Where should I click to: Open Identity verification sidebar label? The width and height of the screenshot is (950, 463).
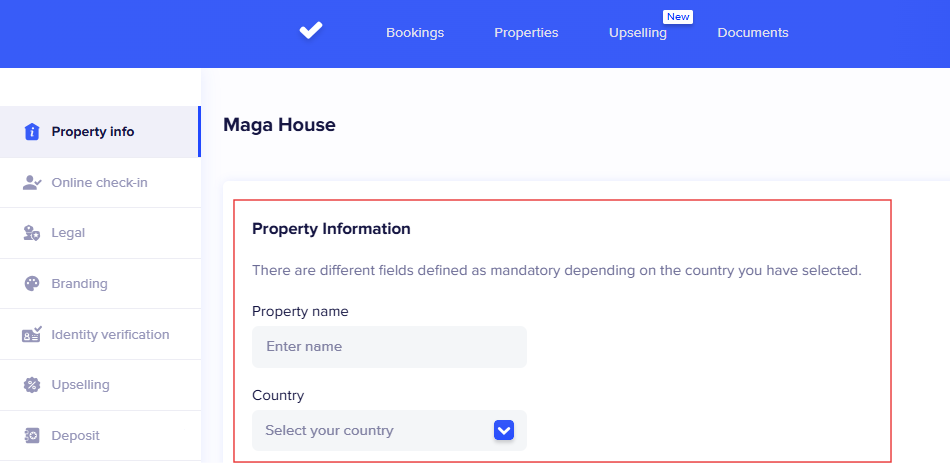point(110,335)
